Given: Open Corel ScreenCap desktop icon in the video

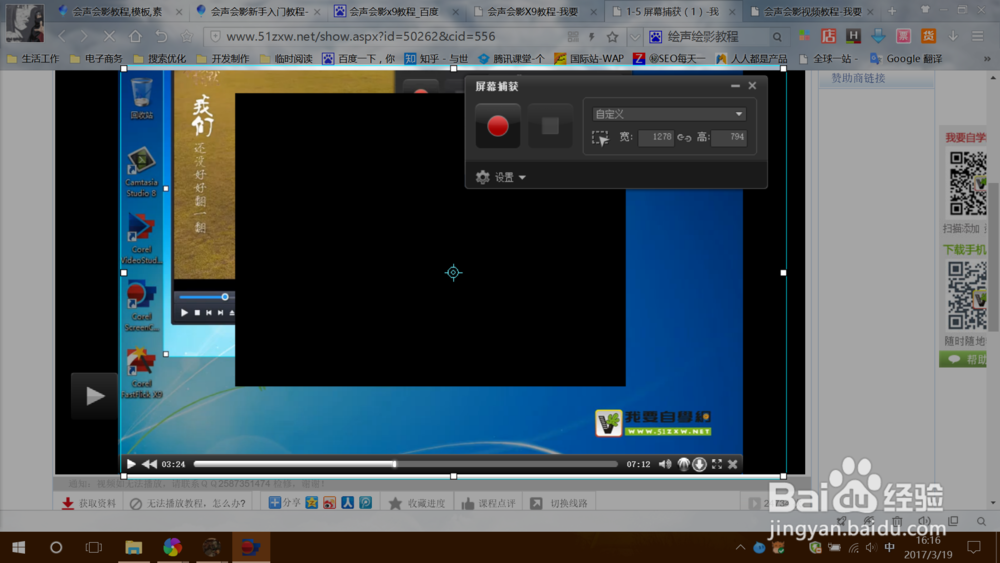Looking at the screenshot, I should 141,306.
